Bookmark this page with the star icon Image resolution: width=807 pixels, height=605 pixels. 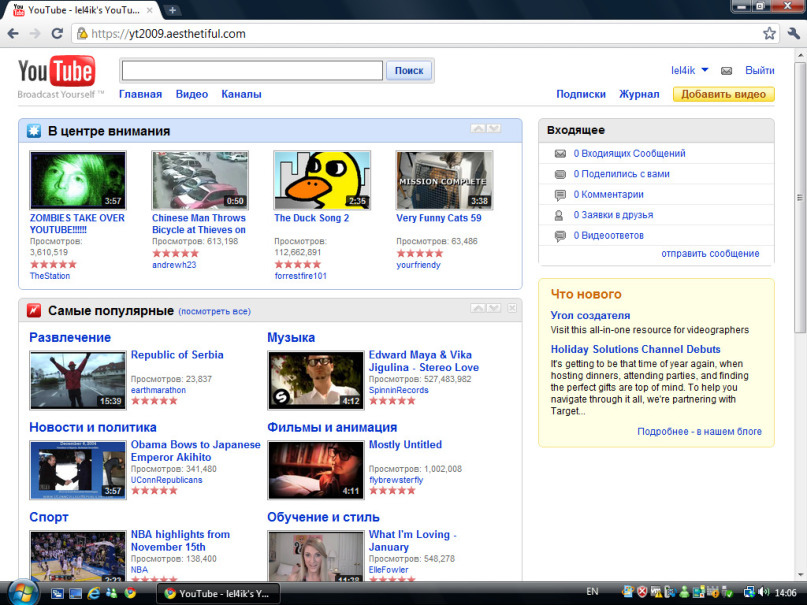click(x=769, y=34)
